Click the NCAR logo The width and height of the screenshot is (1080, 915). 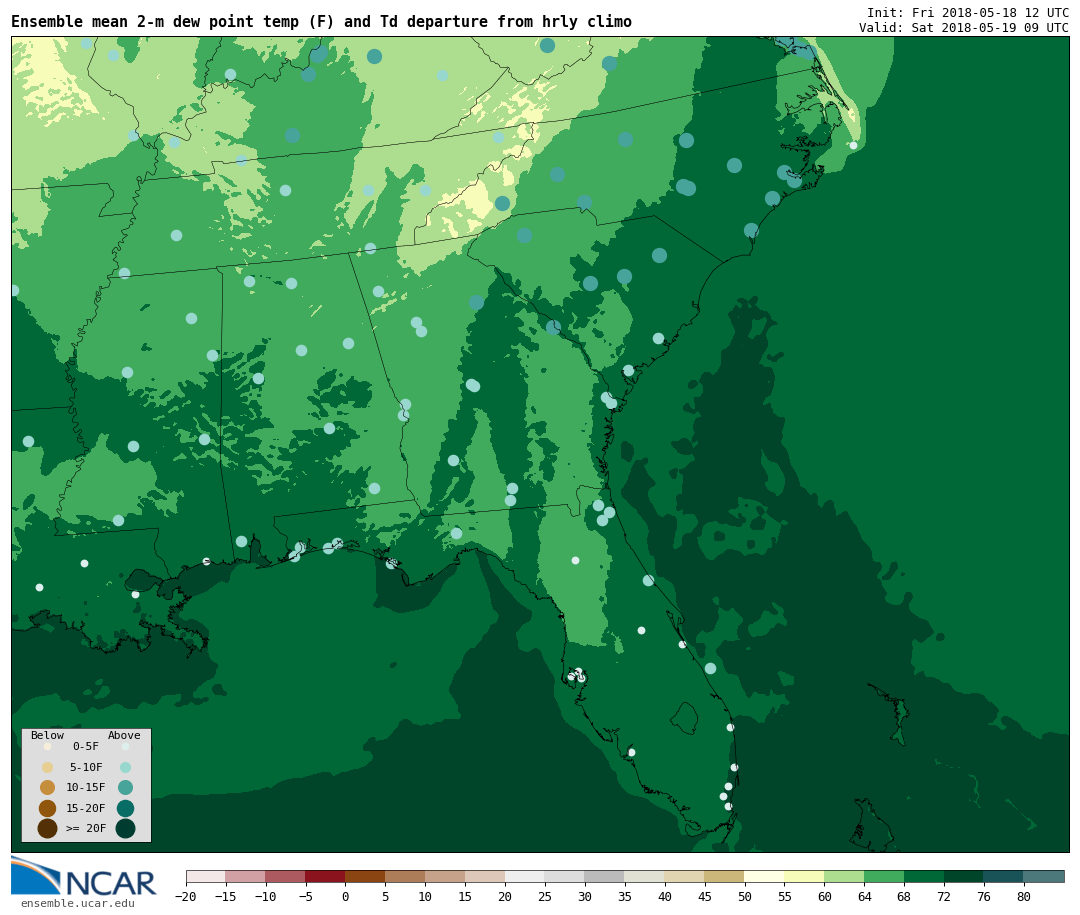tap(83, 876)
